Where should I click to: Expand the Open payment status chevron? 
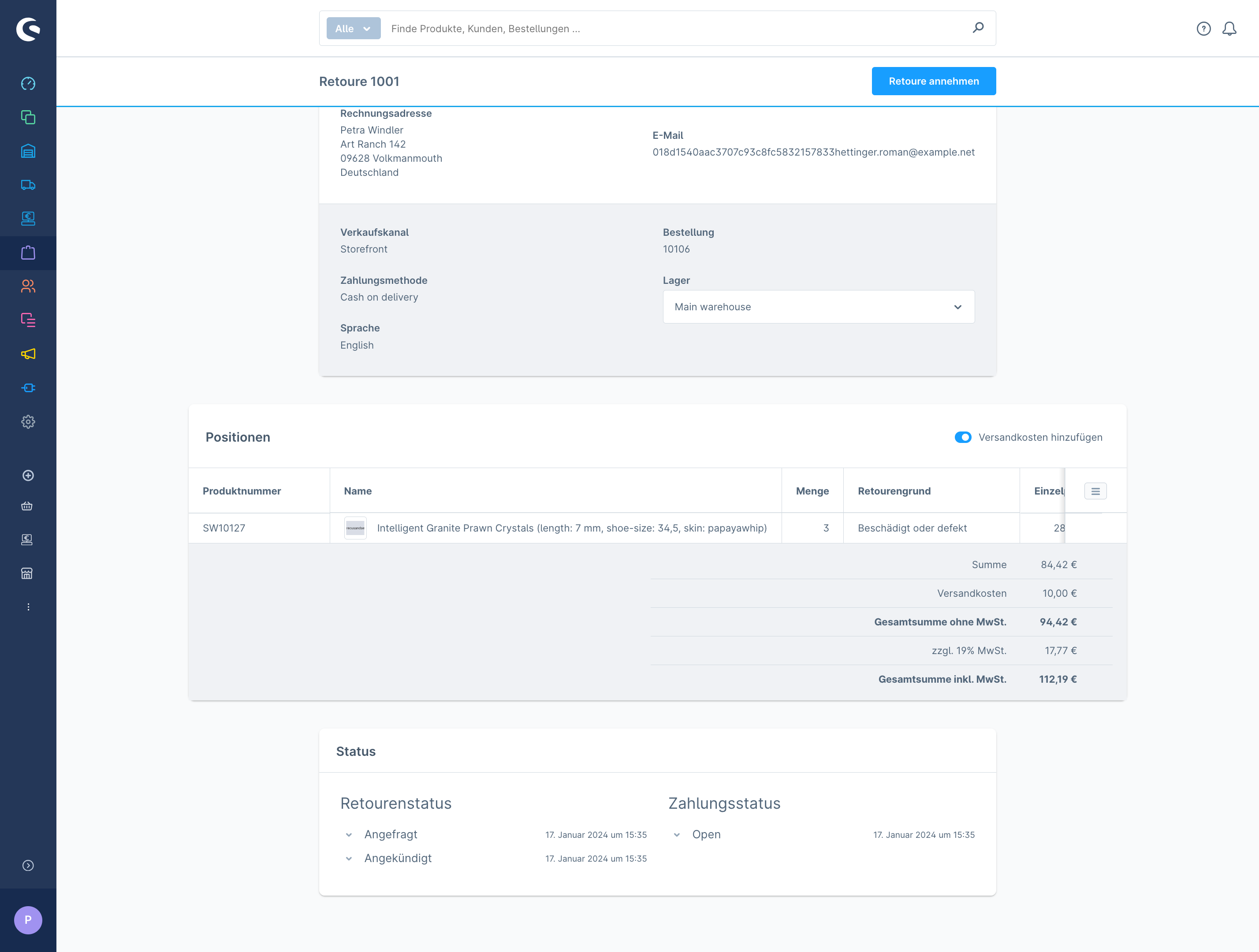coord(677,835)
